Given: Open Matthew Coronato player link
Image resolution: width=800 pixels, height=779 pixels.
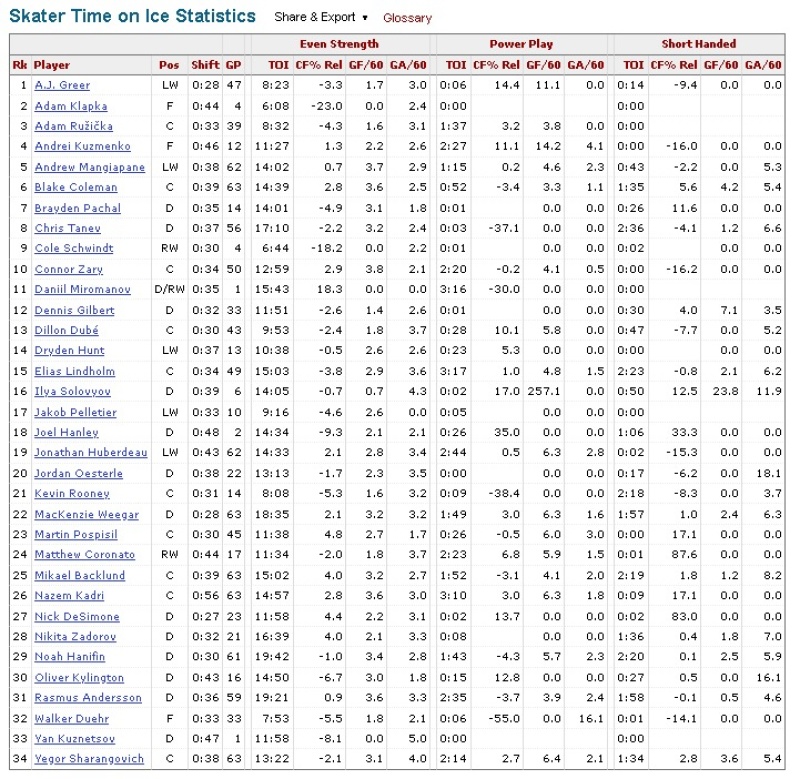Looking at the screenshot, I should point(85,555).
